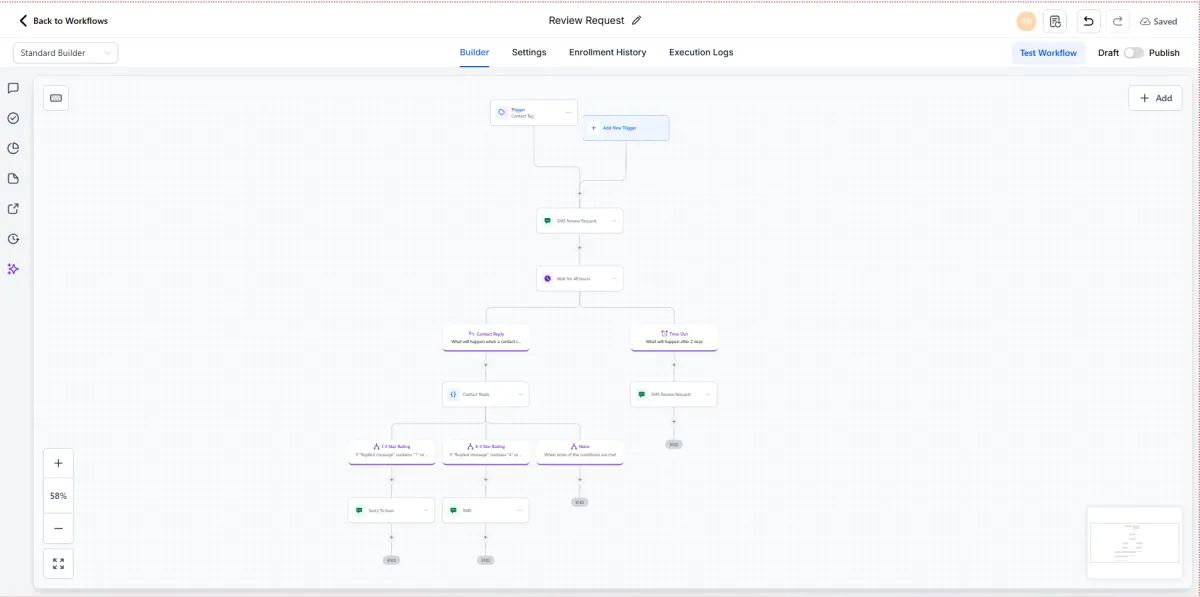Click the Contact Reply condition node

click(x=486, y=394)
